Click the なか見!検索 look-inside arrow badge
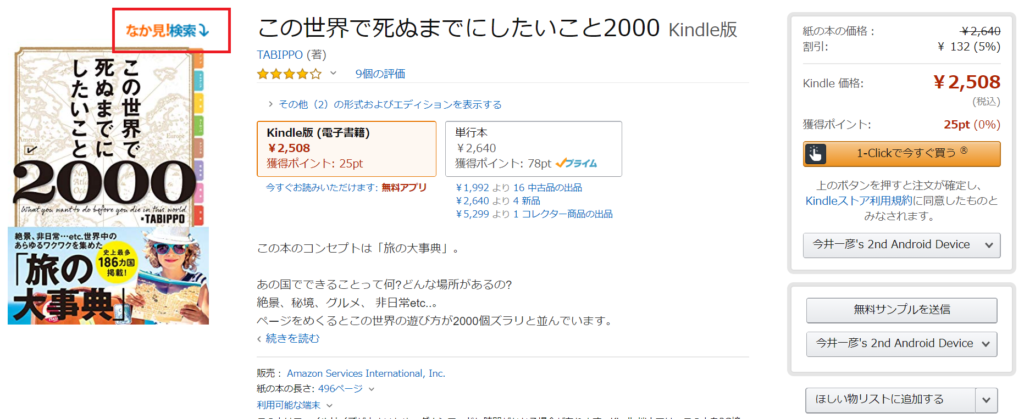Viewport: 1024px width, 419px height. 167,30
